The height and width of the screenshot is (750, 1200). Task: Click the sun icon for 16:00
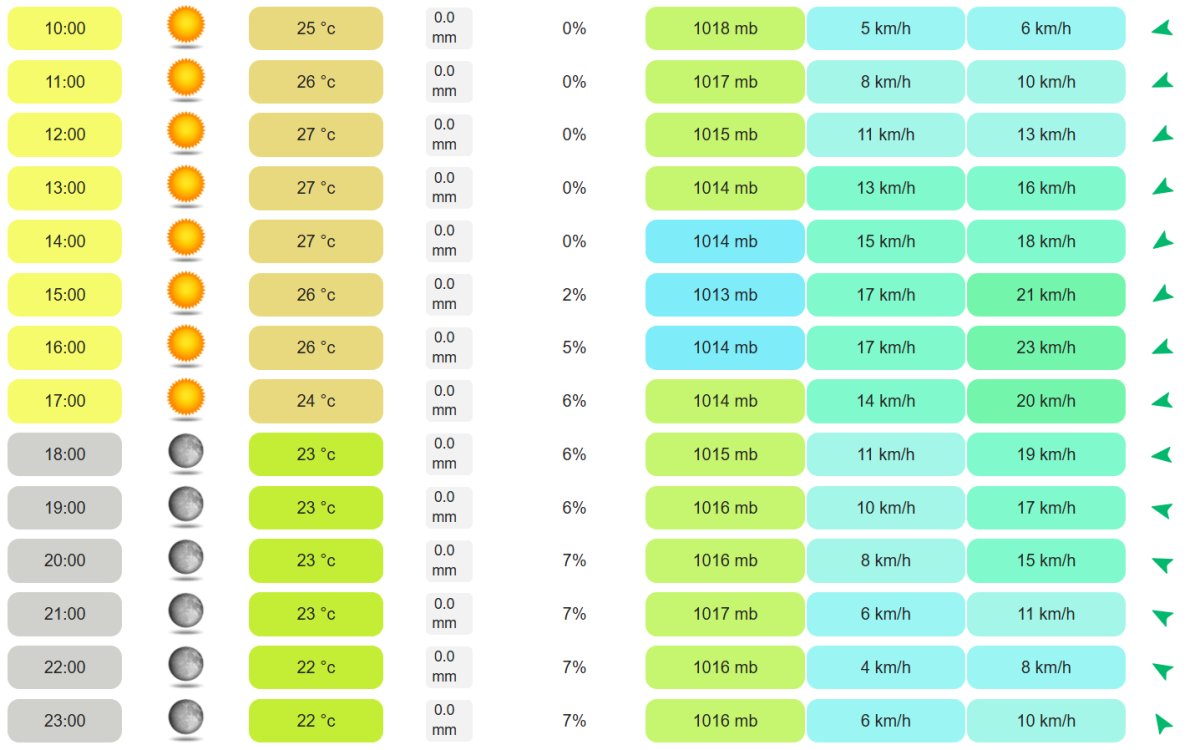(x=185, y=345)
